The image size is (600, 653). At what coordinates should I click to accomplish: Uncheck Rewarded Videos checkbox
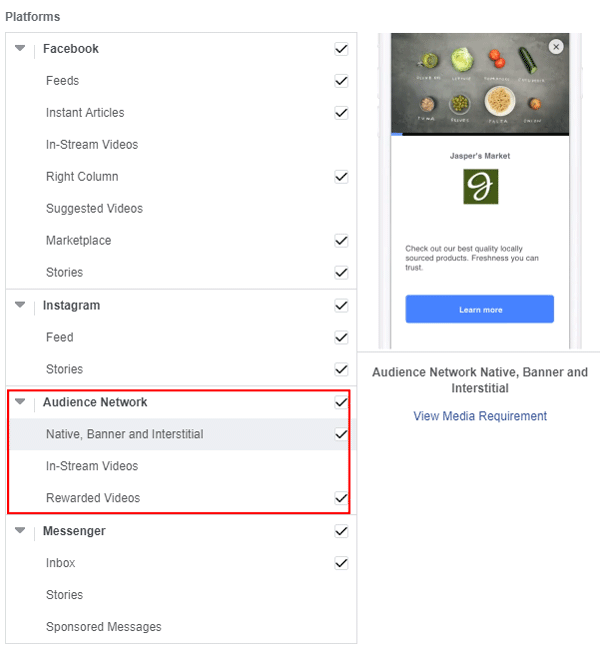pyautogui.click(x=341, y=498)
